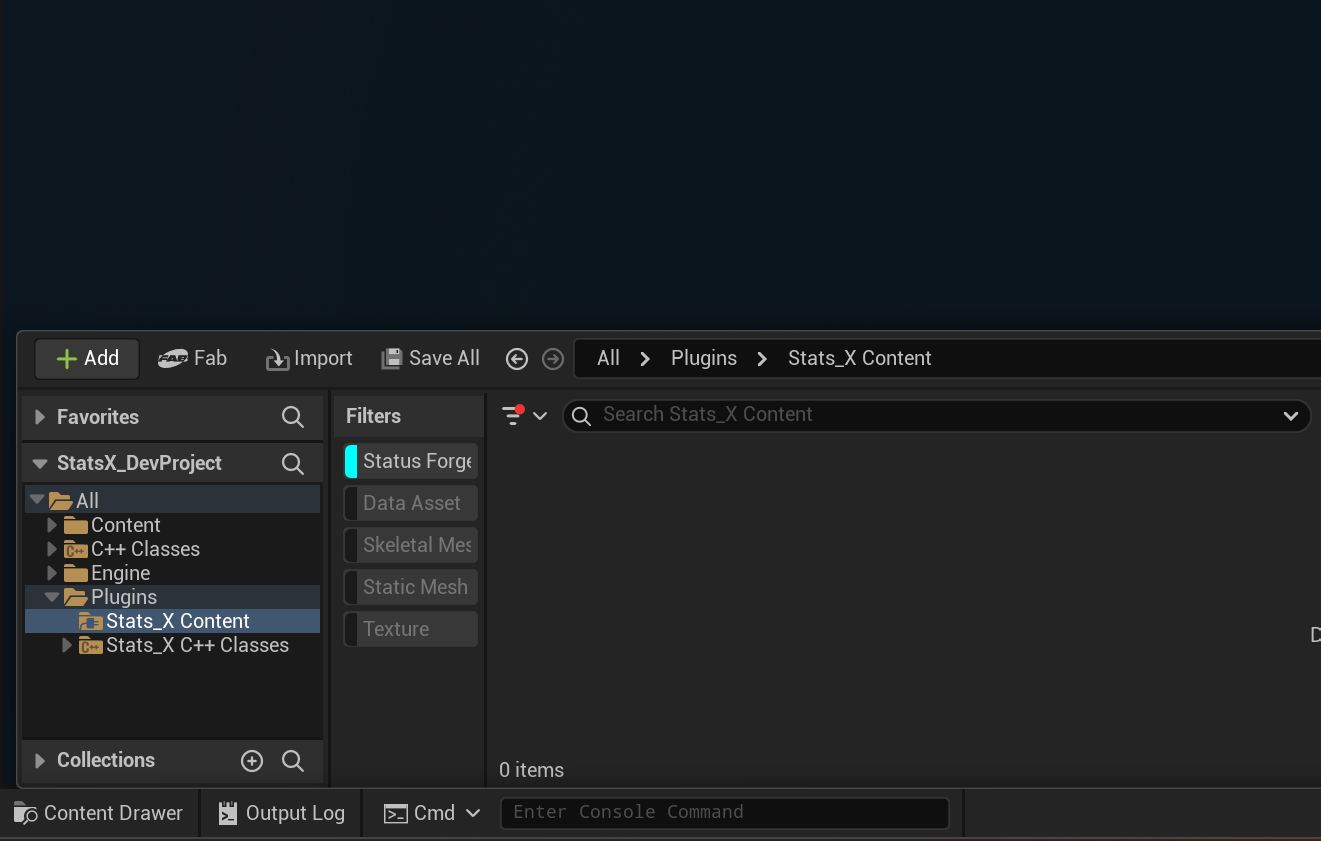Enable the Static Mesh filter

click(x=411, y=587)
